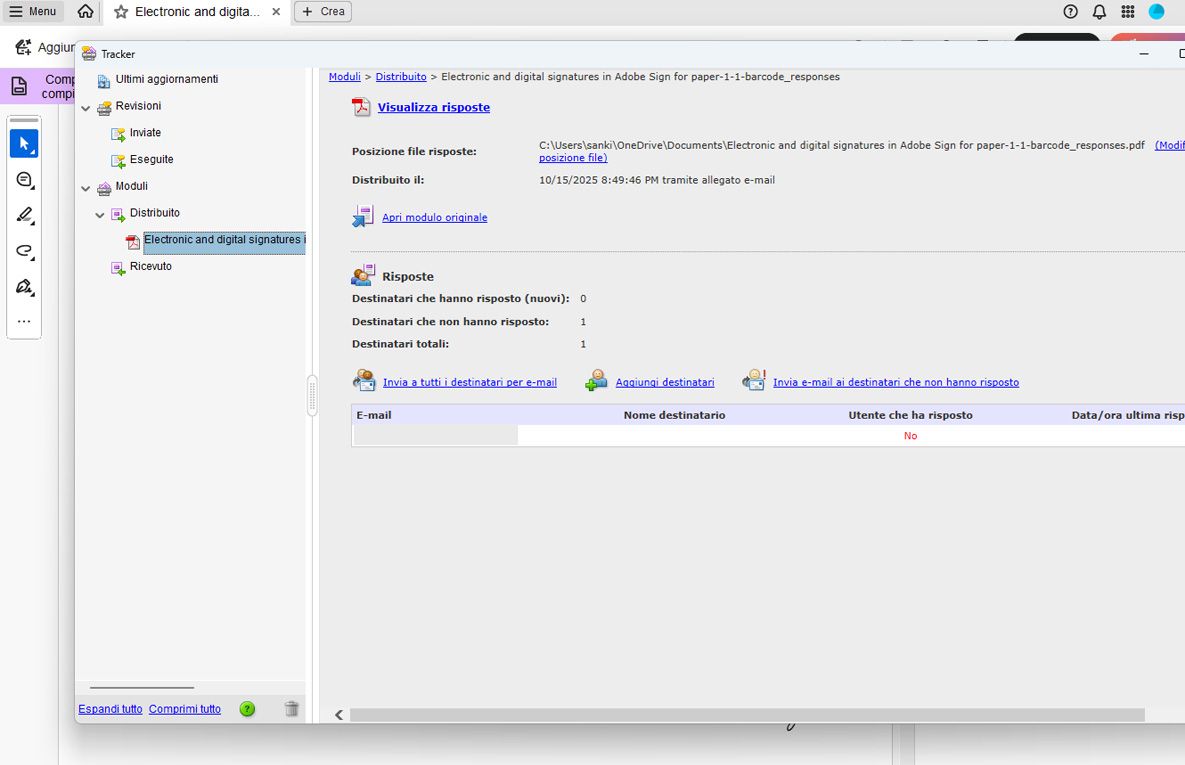Click the horizontal scrollbar in Tracker

[747, 715]
